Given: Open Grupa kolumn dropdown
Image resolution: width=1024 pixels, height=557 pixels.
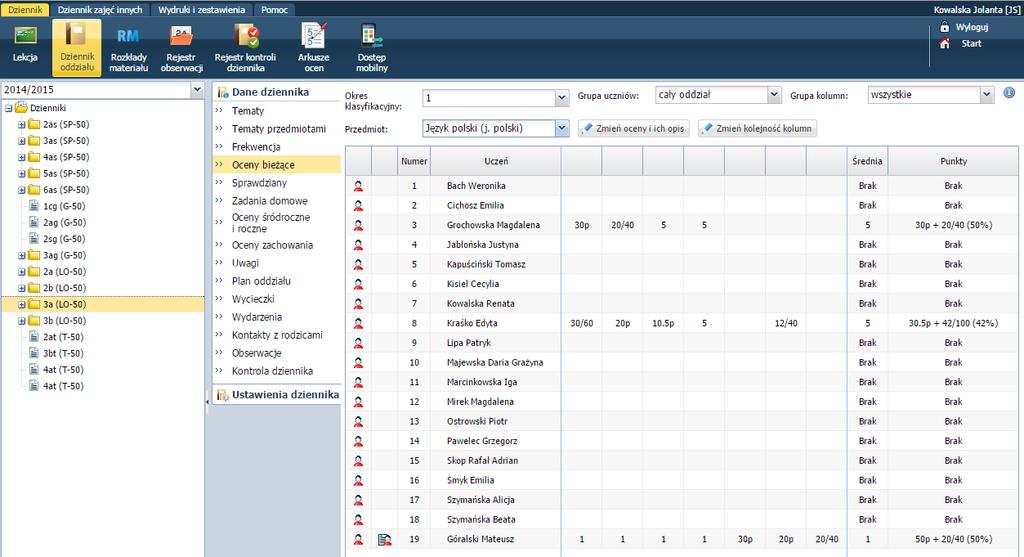Looking at the screenshot, I should tap(986, 95).
